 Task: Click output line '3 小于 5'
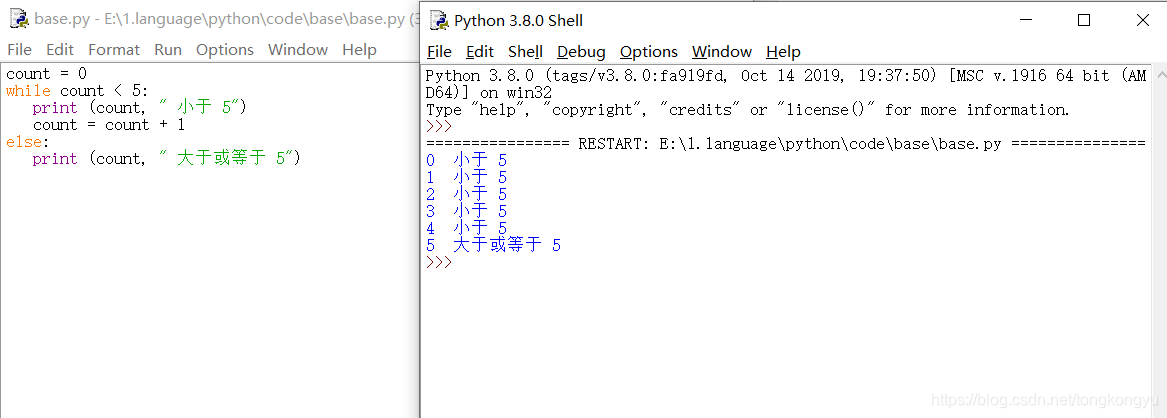click(467, 211)
